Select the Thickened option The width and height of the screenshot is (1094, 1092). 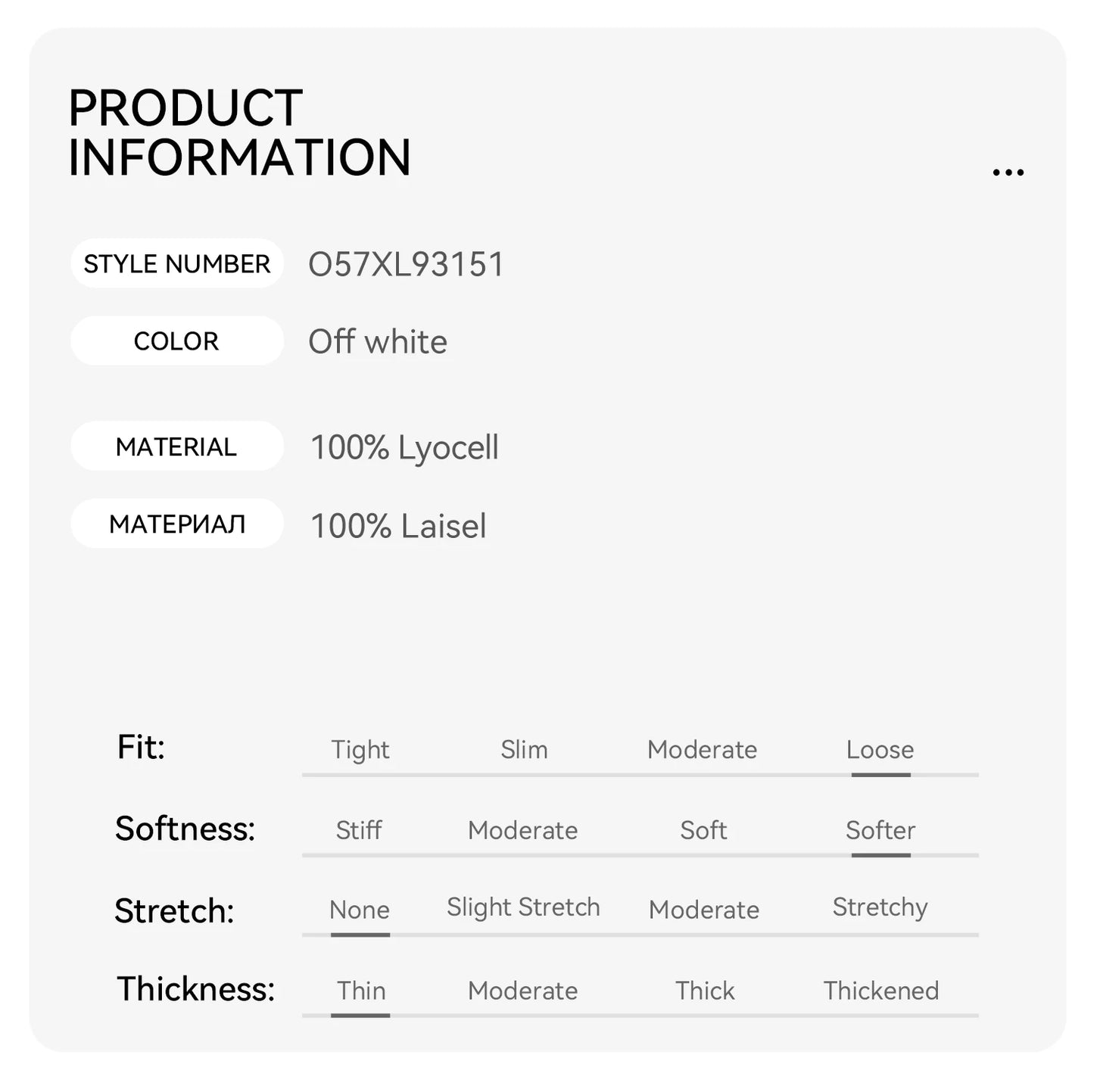[x=880, y=991]
